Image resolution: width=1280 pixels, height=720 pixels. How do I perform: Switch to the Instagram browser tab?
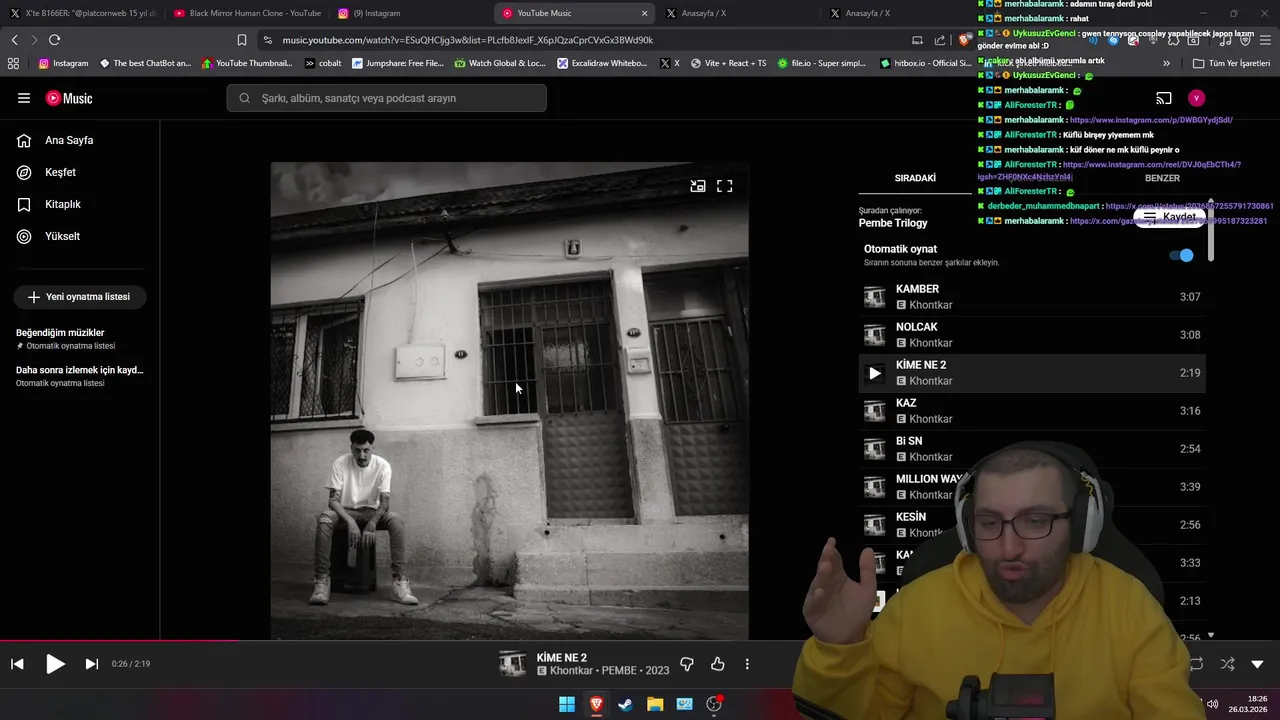pos(410,13)
